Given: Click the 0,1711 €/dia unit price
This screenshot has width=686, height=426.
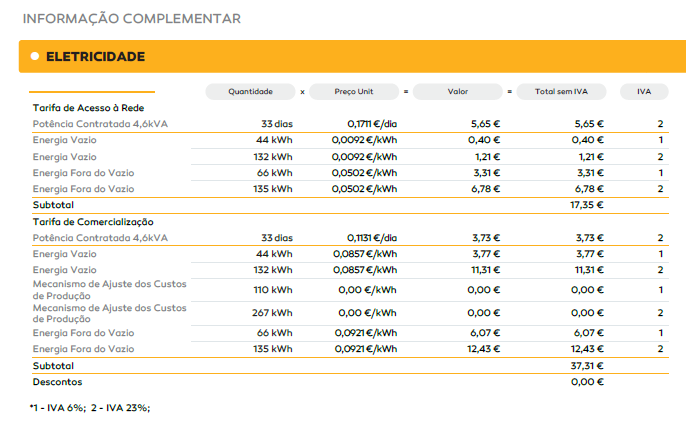Looking at the screenshot, I should click(372, 124).
